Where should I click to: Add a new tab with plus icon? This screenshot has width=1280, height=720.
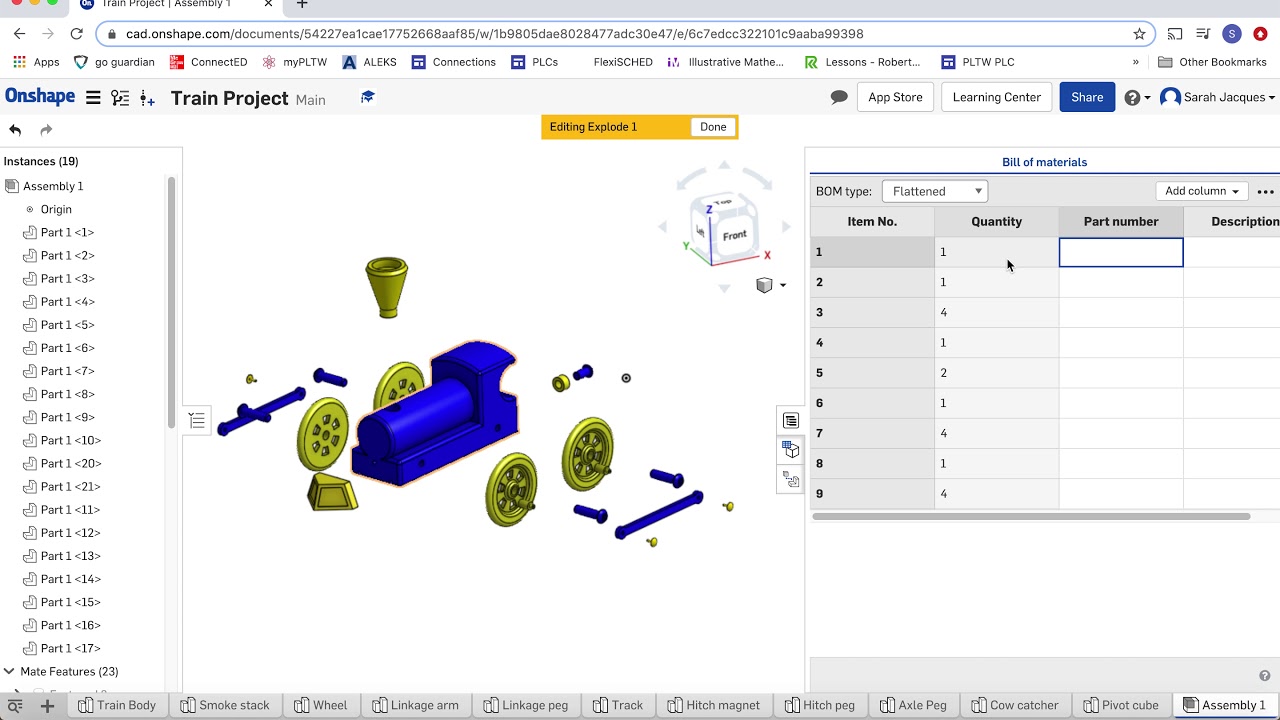[x=47, y=706]
